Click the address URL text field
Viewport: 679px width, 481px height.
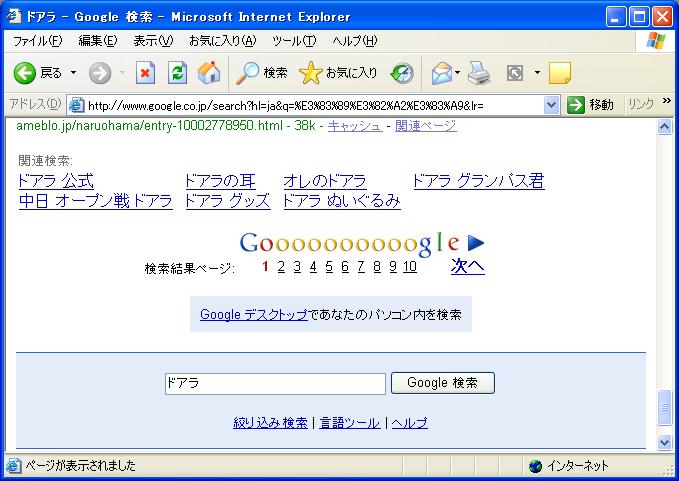click(314, 106)
